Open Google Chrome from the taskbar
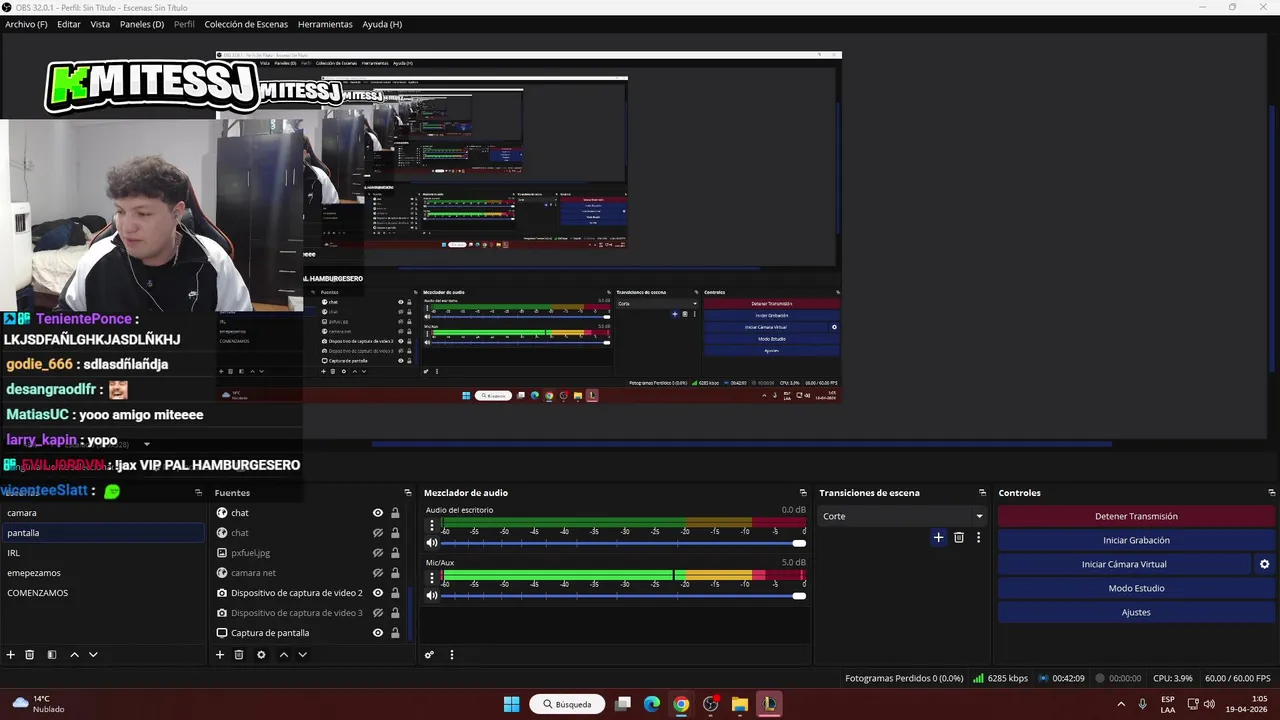Viewport: 1280px width, 720px height. point(681,704)
